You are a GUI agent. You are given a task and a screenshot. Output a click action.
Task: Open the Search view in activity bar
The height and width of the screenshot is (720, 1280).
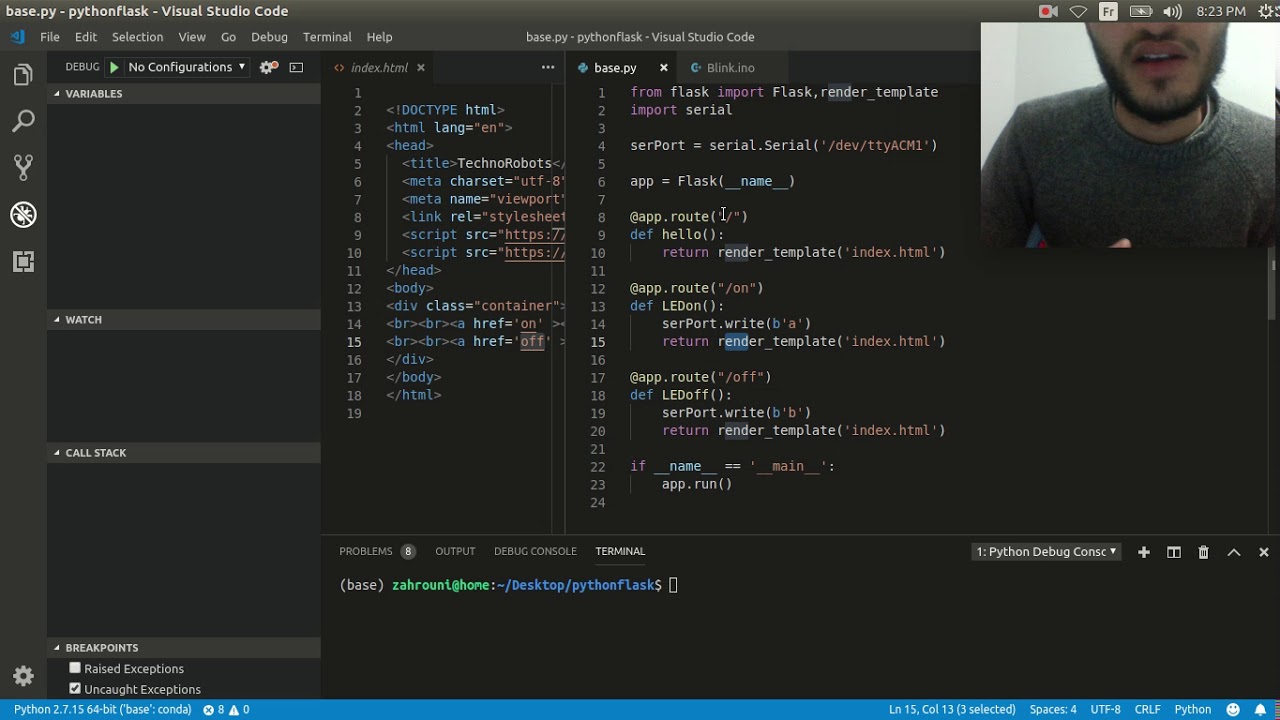[23, 122]
